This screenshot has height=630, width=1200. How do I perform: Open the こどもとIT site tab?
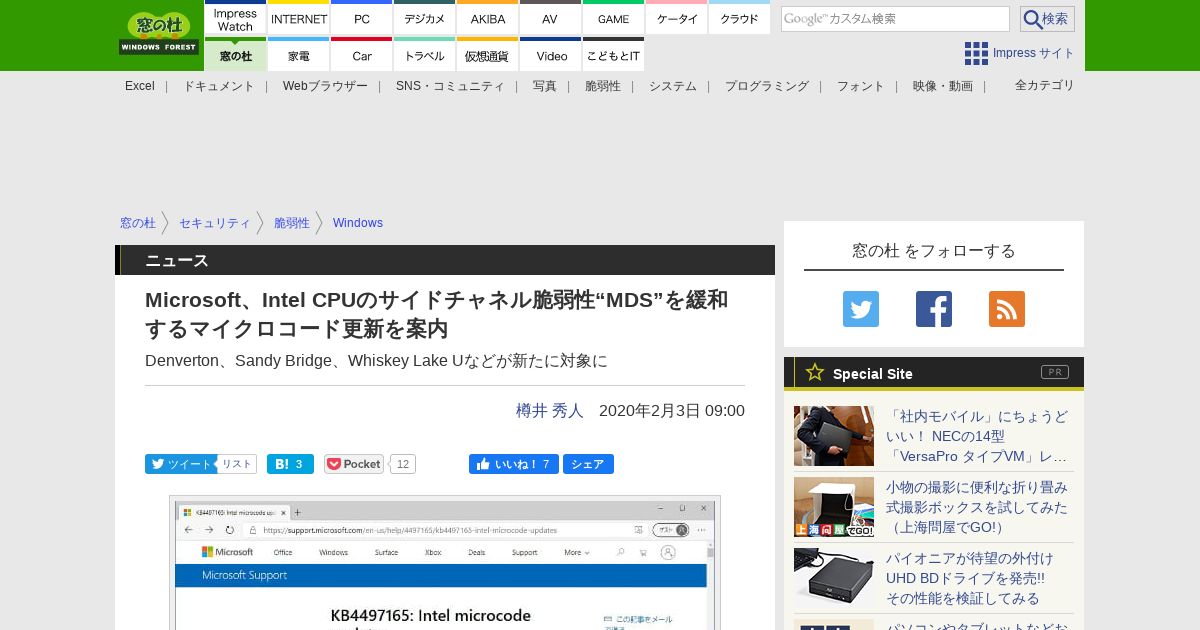point(613,55)
